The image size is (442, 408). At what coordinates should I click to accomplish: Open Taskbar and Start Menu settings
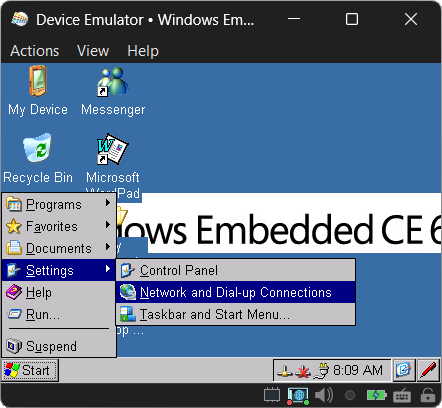pos(236,314)
